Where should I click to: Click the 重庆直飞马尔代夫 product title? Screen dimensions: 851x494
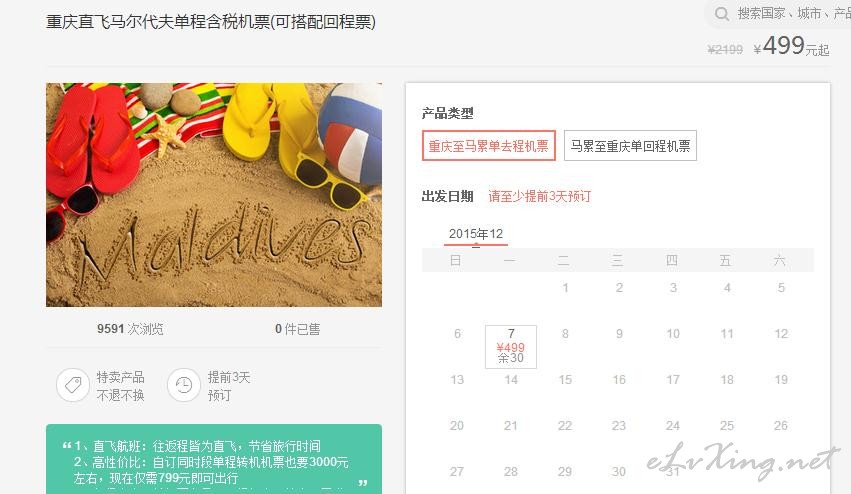click(x=211, y=22)
